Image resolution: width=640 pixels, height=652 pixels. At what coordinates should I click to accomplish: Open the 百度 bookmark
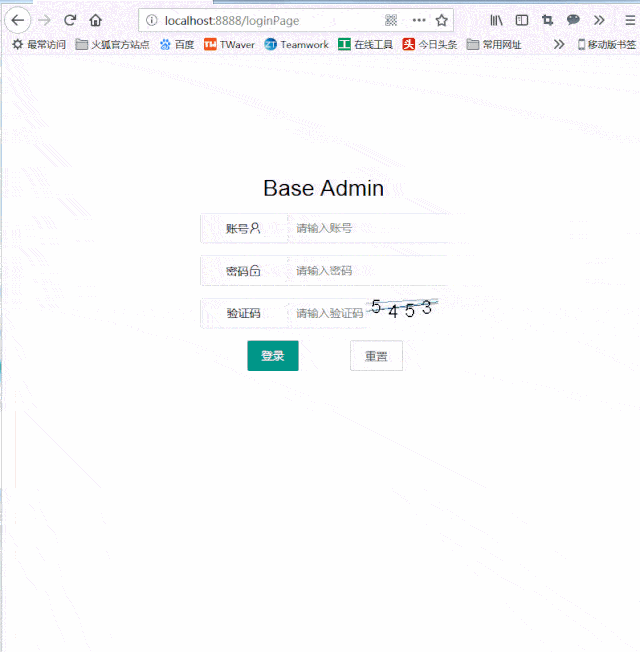177,44
